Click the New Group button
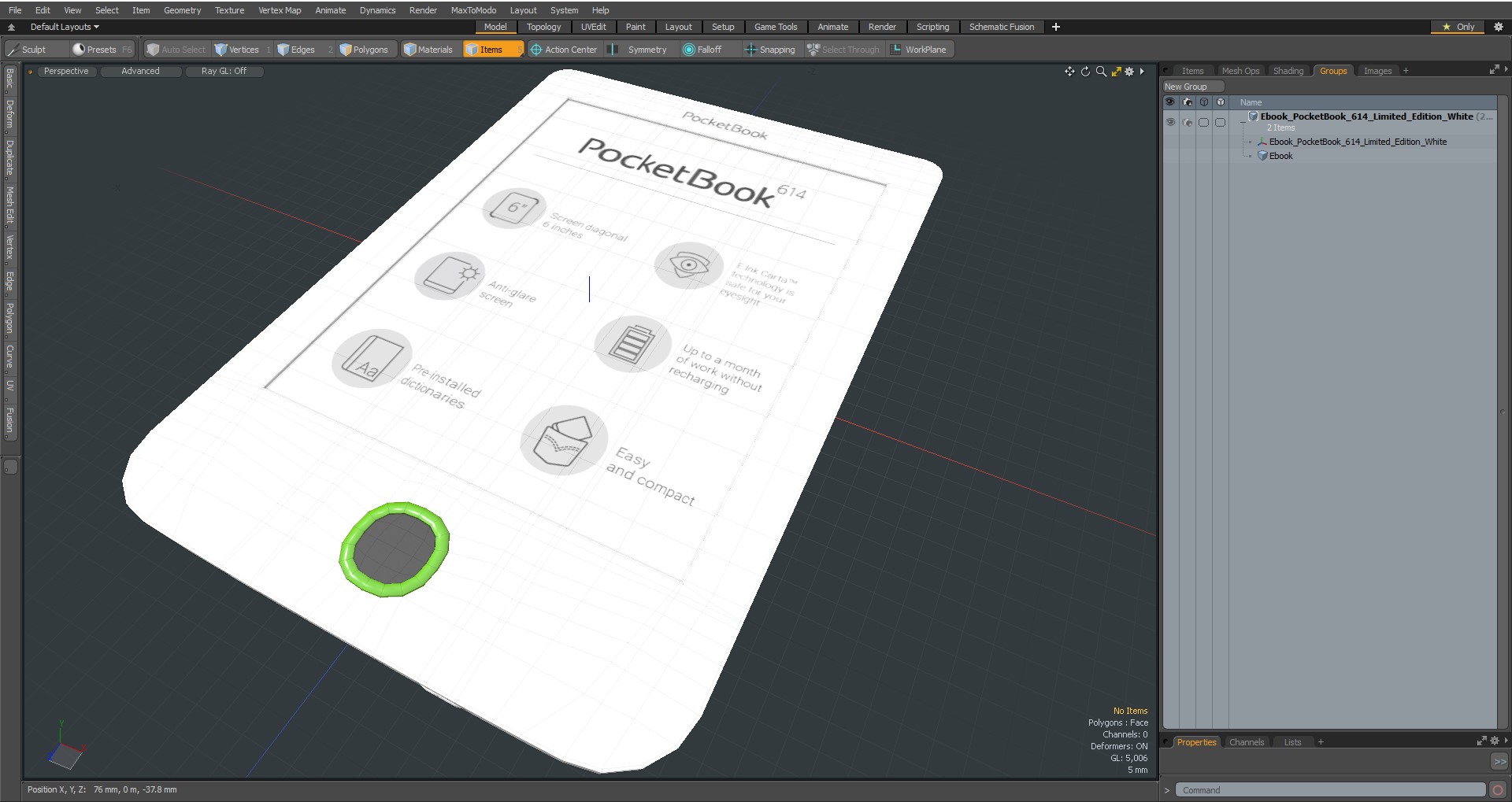The width and height of the screenshot is (1512, 802). 1192,87
